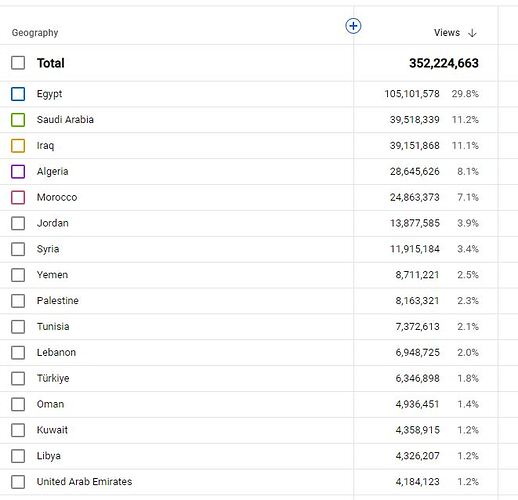The height and width of the screenshot is (500, 518).
Task: Check the Syria row checkbox
Action: coord(18,249)
